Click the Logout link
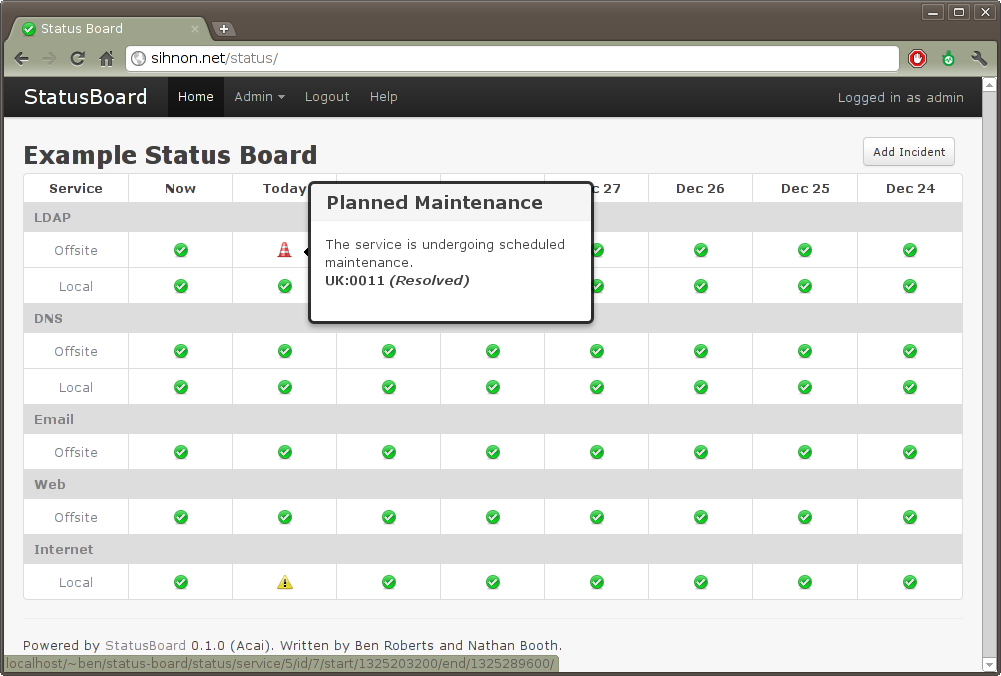 [327, 97]
